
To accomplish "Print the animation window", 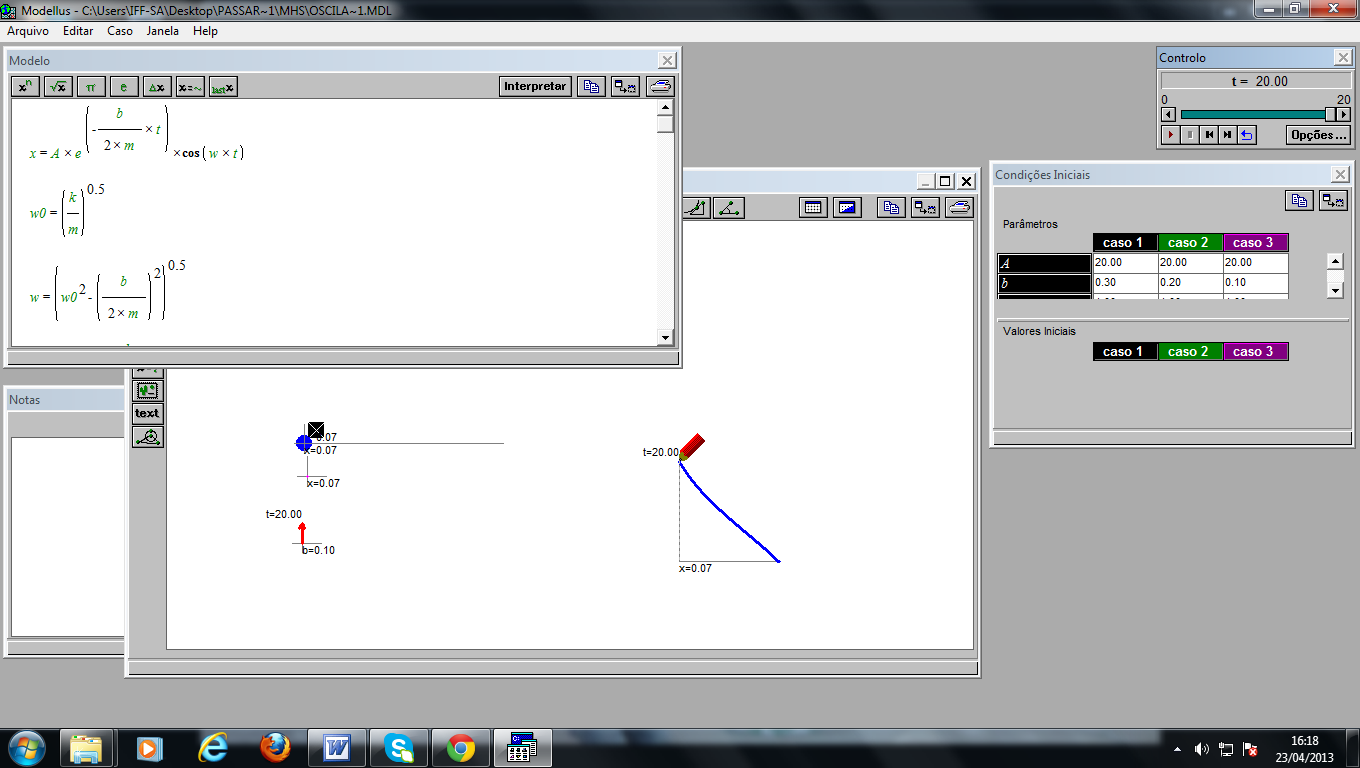I will pyautogui.click(x=959, y=208).
